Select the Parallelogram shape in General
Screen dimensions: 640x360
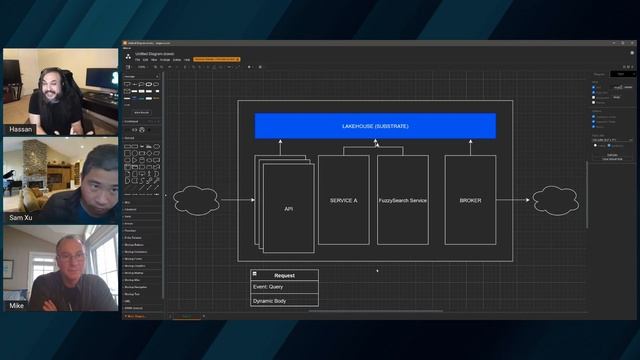[x=156, y=153]
